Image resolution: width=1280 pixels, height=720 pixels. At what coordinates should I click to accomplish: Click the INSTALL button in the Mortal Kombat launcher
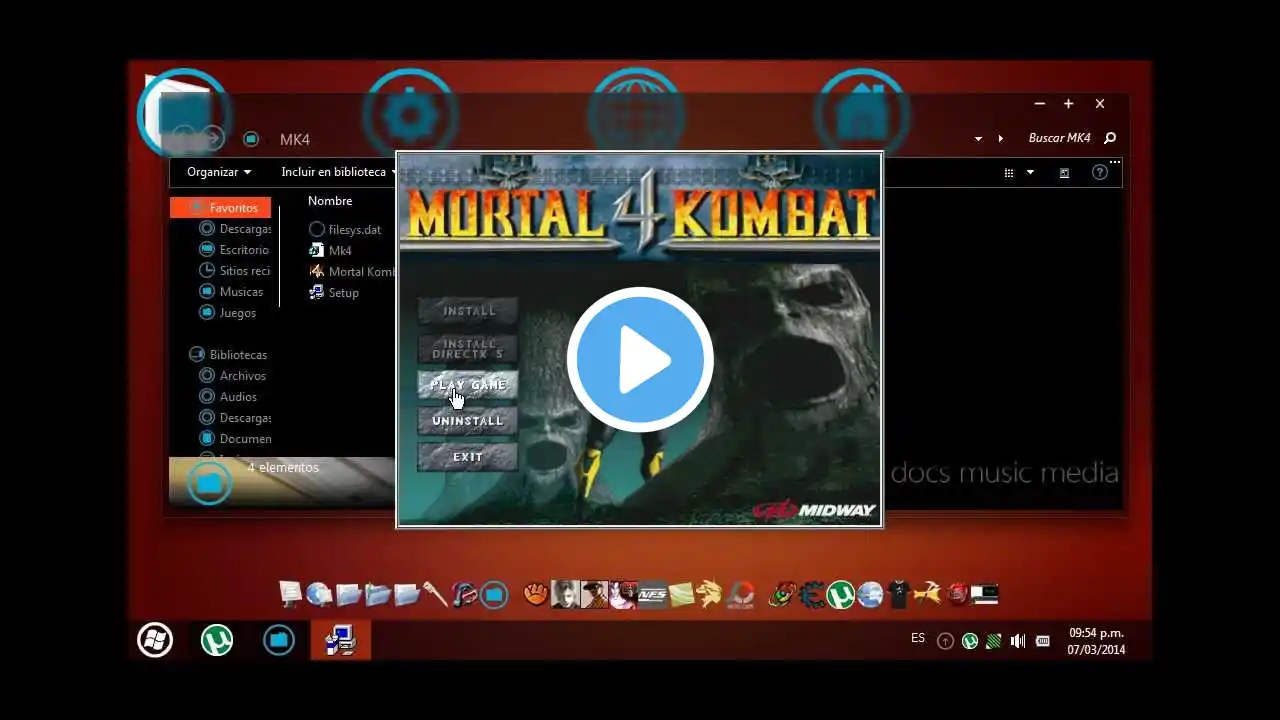[468, 311]
